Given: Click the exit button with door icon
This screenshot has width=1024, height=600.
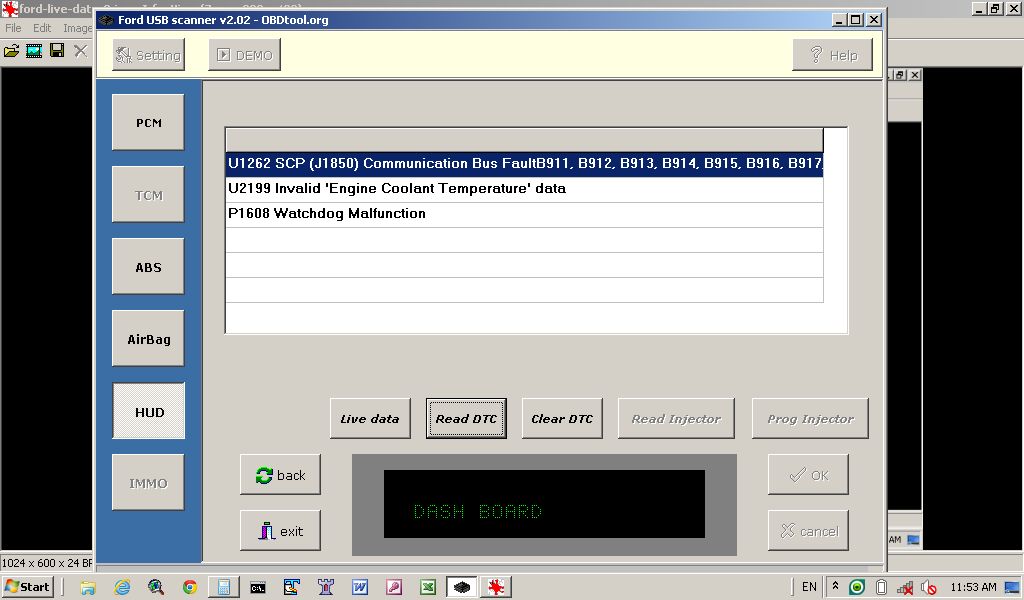Looking at the screenshot, I should [280, 531].
